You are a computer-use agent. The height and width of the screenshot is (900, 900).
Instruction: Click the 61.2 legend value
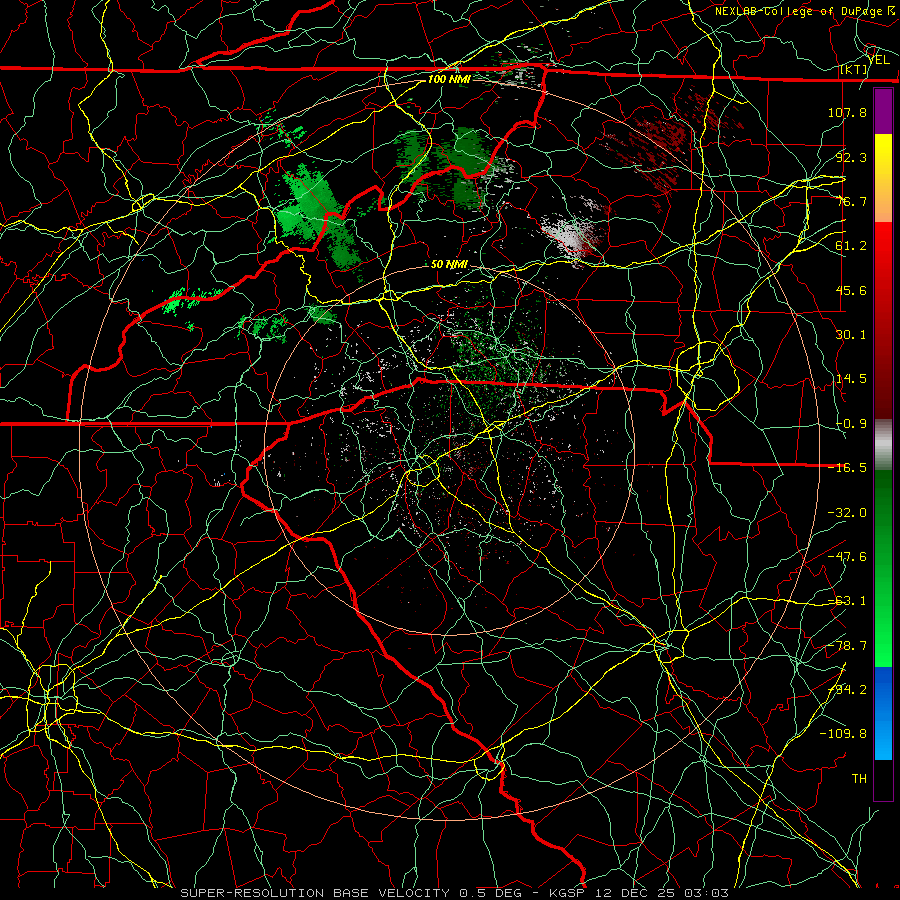tap(851, 246)
